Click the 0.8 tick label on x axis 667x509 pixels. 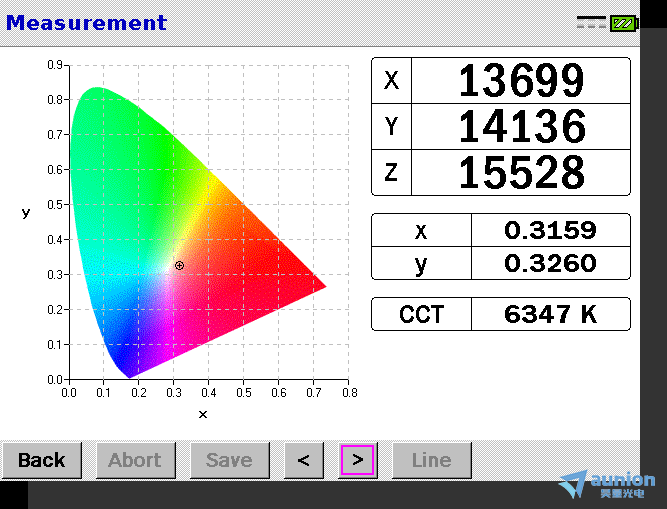tap(350, 392)
